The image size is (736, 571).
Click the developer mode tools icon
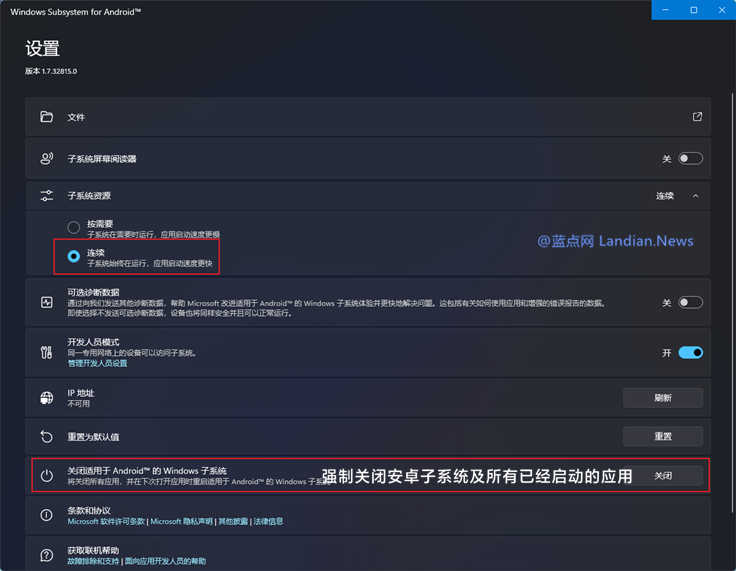pyautogui.click(x=46, y=352)
